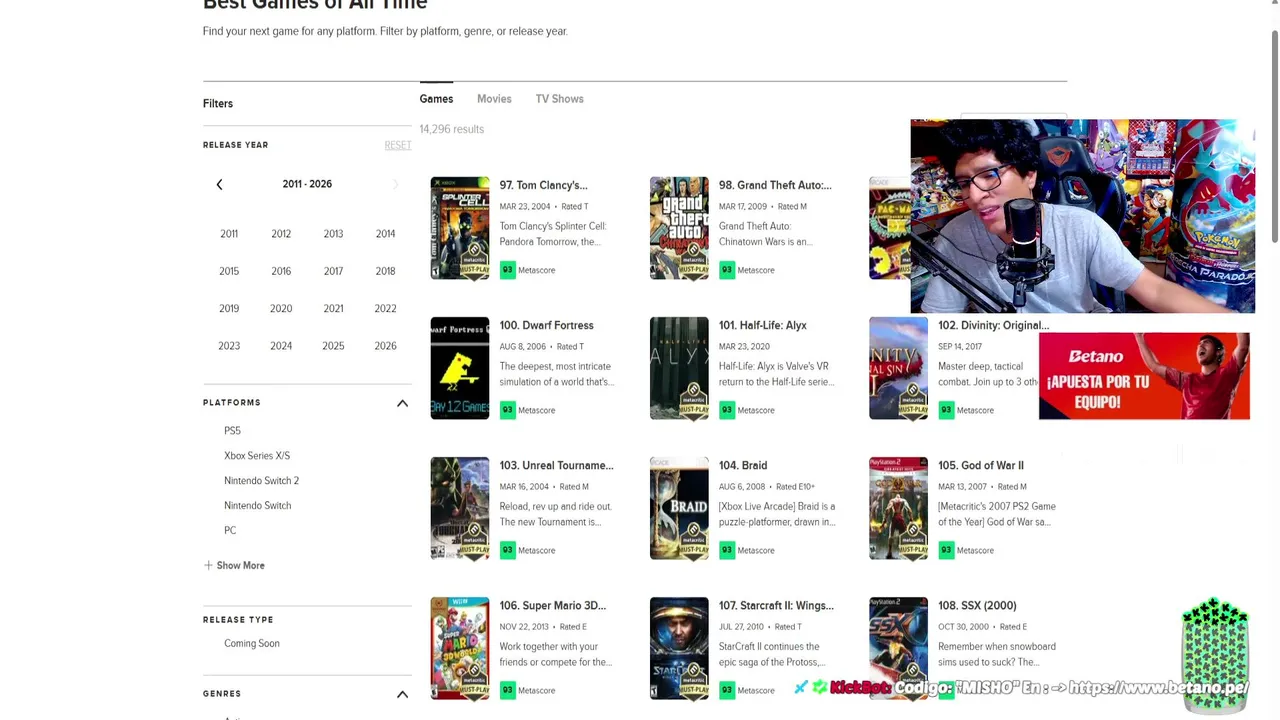This screenshot has height=720, width=1280.
Task: Filter by PC platform
Action: (230, 531)
